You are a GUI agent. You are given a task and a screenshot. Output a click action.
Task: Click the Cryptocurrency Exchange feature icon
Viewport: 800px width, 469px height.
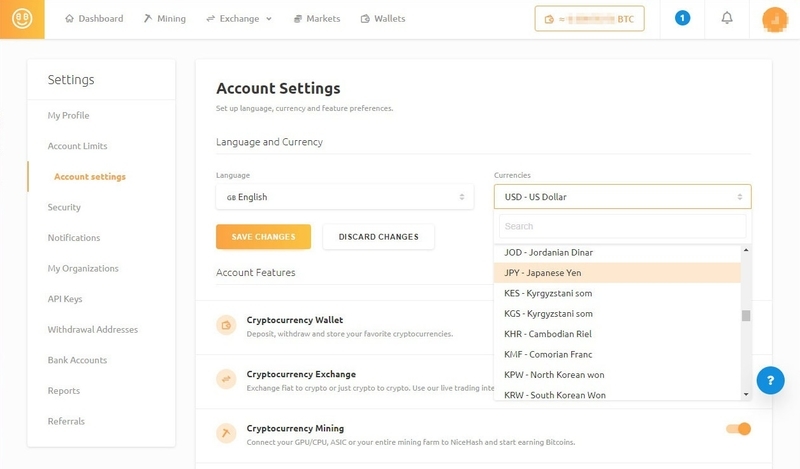point(226,379)
